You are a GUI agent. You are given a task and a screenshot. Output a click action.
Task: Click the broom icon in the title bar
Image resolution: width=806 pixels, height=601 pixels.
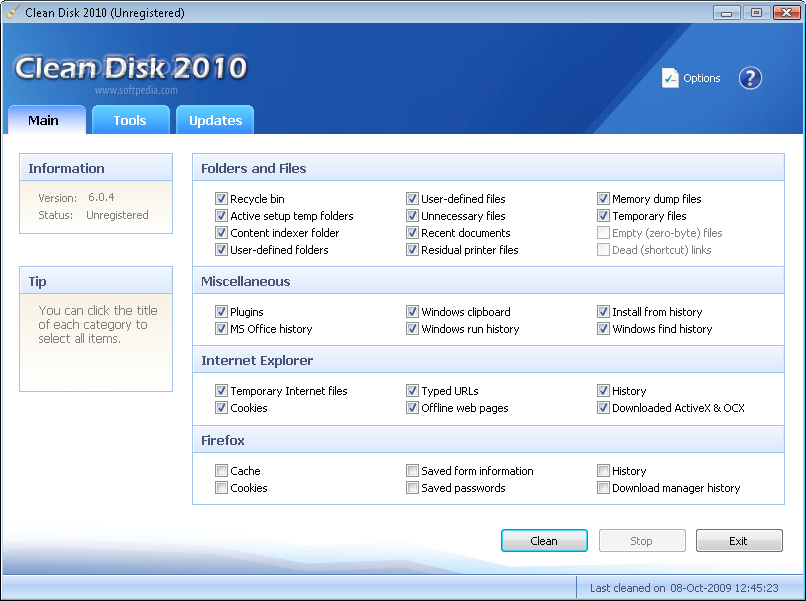pos(12,12)
